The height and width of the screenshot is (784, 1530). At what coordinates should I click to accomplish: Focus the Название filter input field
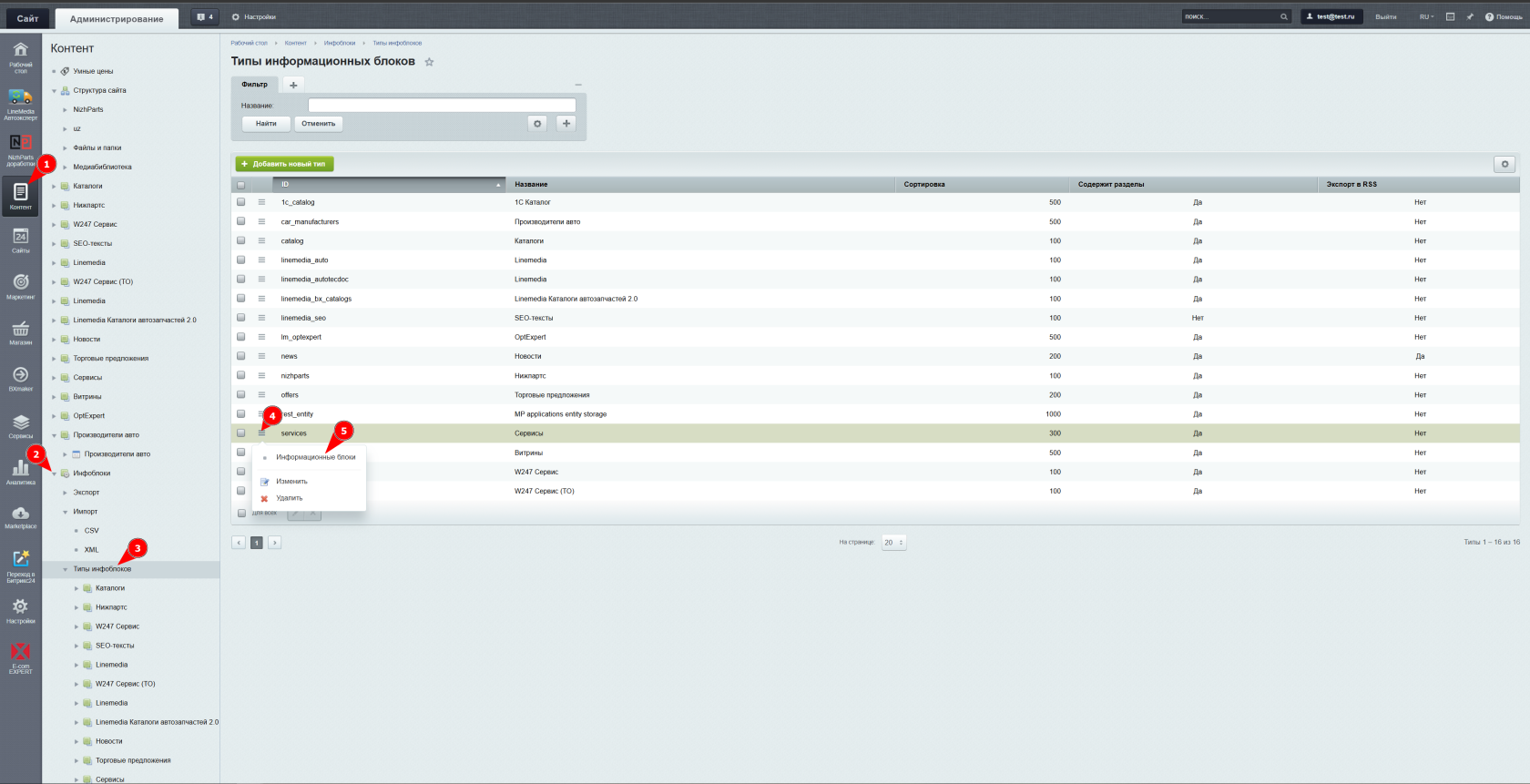pyautogui.click(x=442, y=106)
